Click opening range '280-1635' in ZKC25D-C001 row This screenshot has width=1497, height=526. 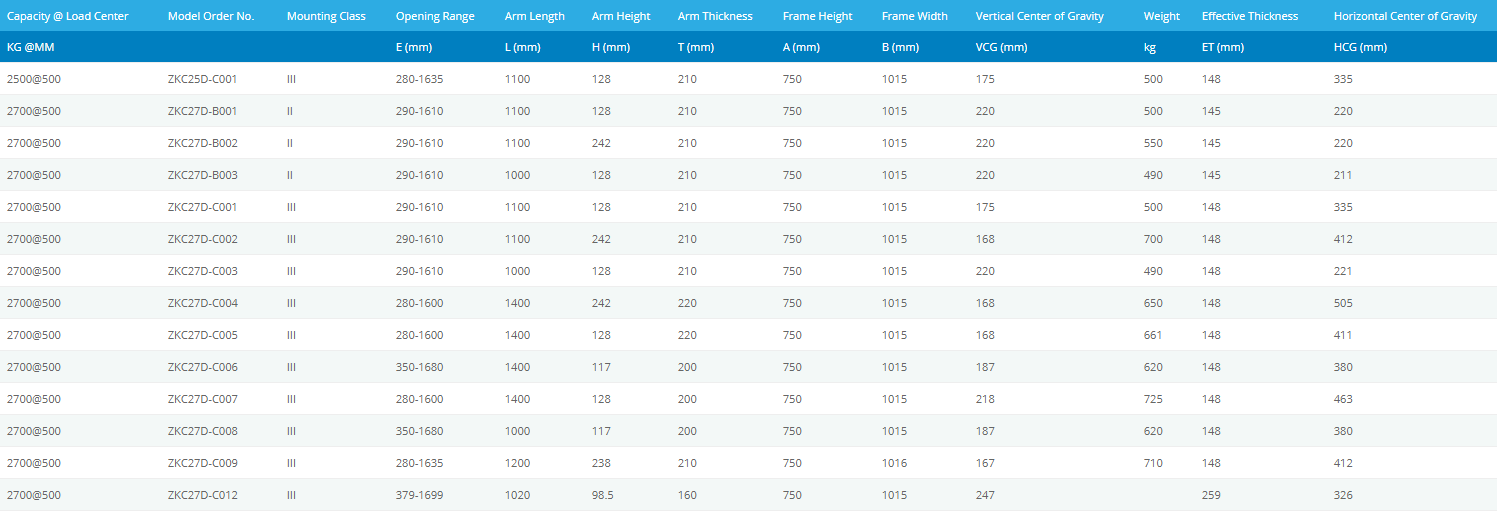pos(420,79)
